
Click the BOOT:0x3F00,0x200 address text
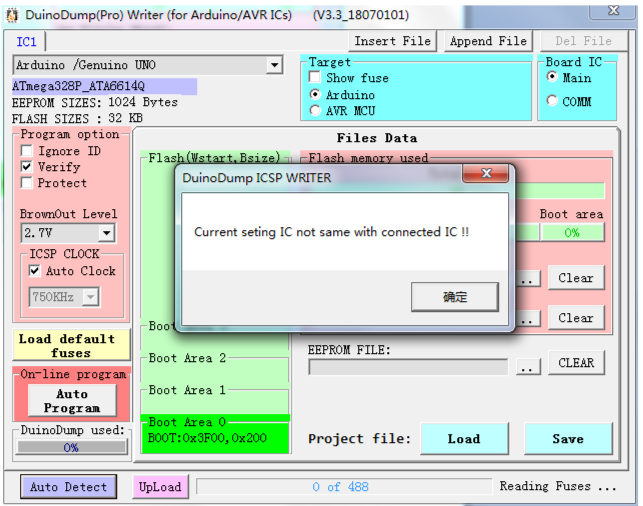(x=207, y=438)
